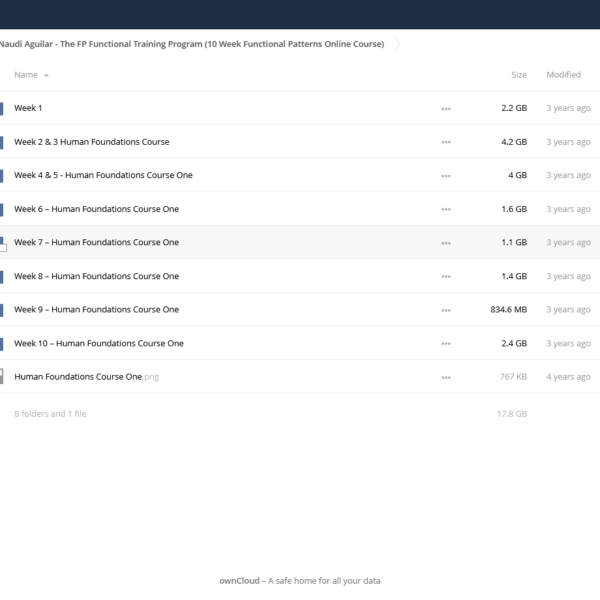
Task: Open Human Foundations Course One.png file
Action: click(86, 377)
